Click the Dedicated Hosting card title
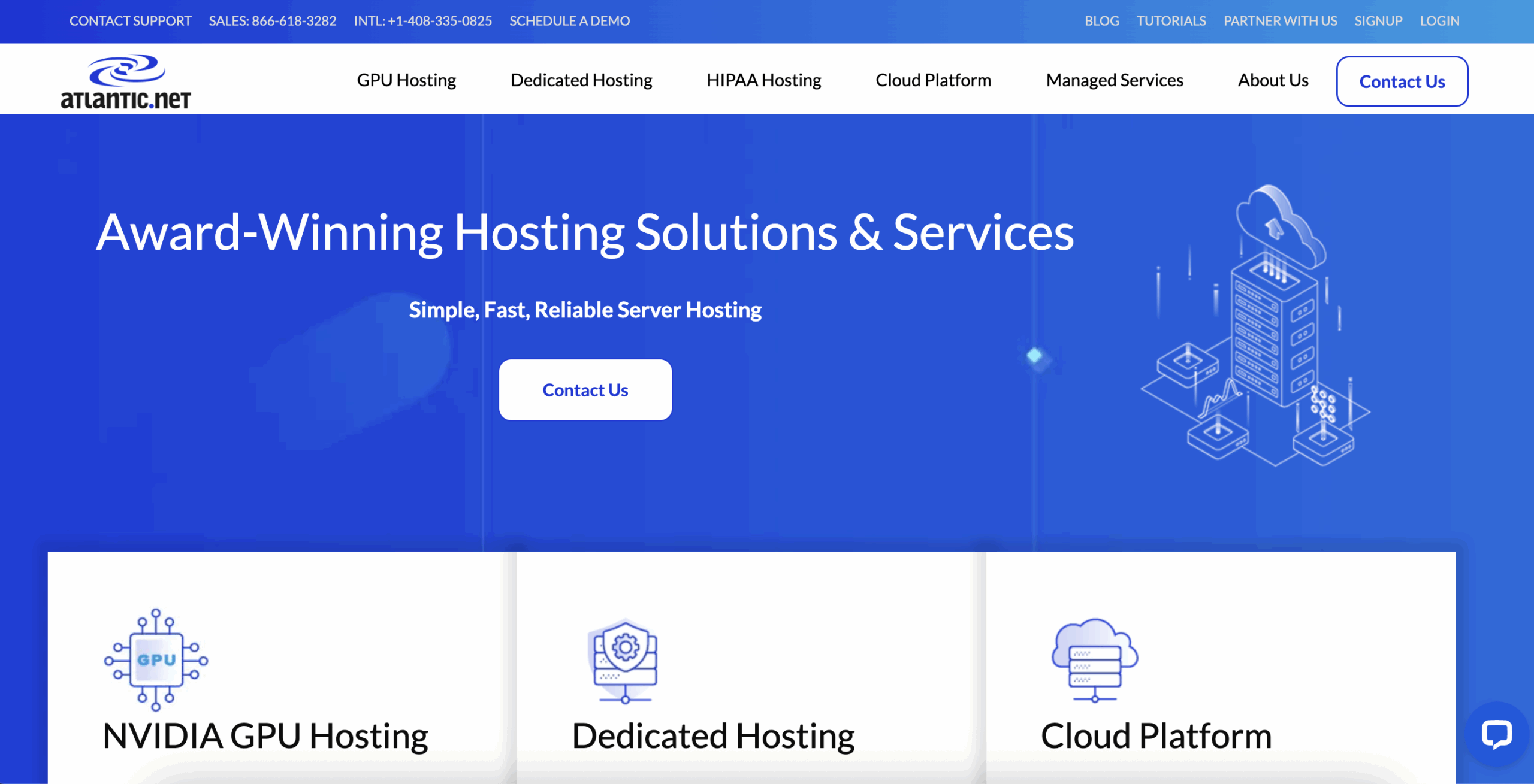The width and height of the screenshot is (1534, 784). [x=713, y=736]
